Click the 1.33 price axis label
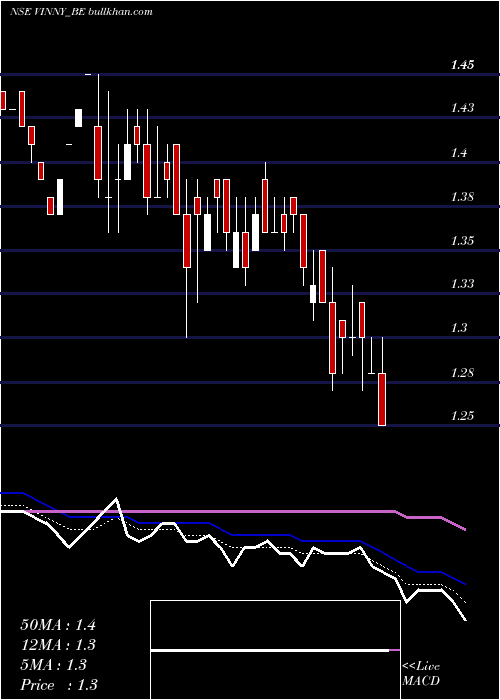Screen dimensions: 500x700 pos(462,283)
